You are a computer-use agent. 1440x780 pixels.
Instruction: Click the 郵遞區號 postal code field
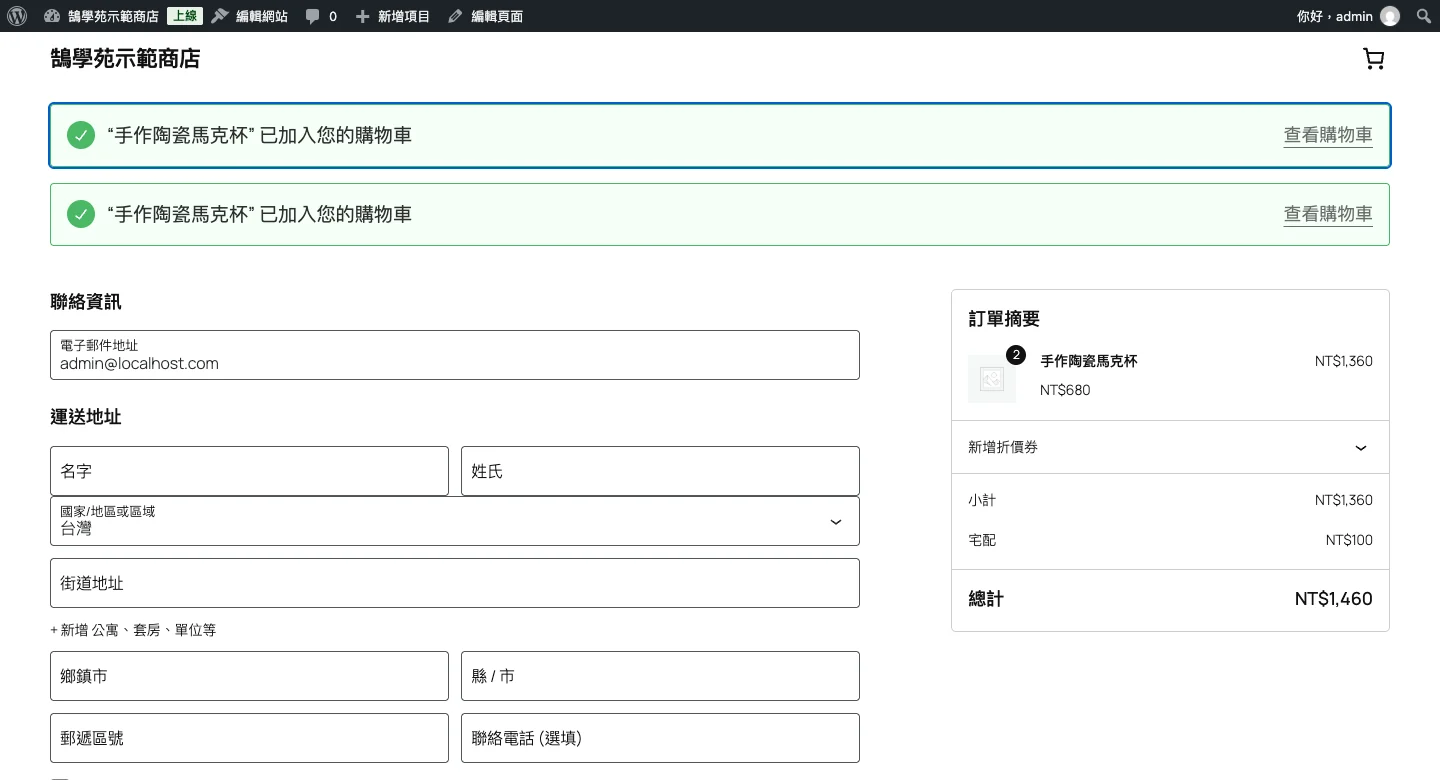point(249,738)
